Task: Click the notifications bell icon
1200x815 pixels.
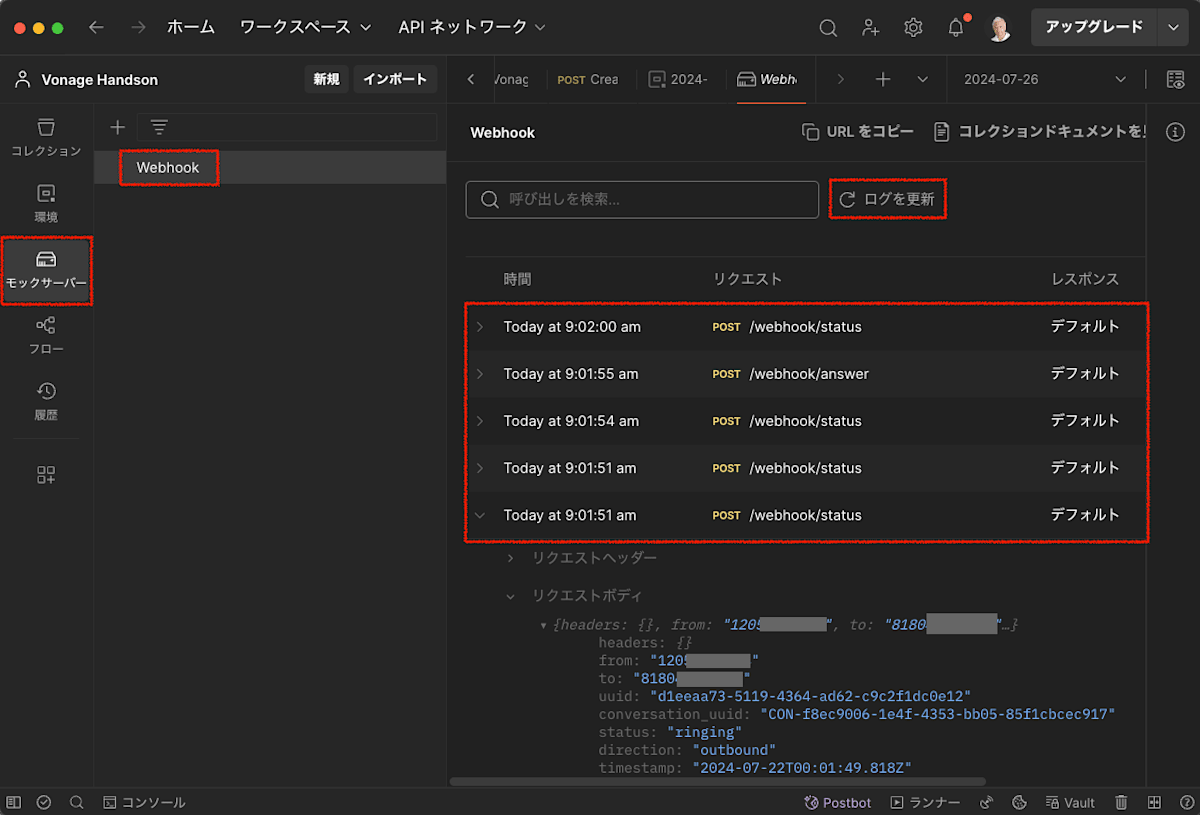Action: (x=956, y=28)
